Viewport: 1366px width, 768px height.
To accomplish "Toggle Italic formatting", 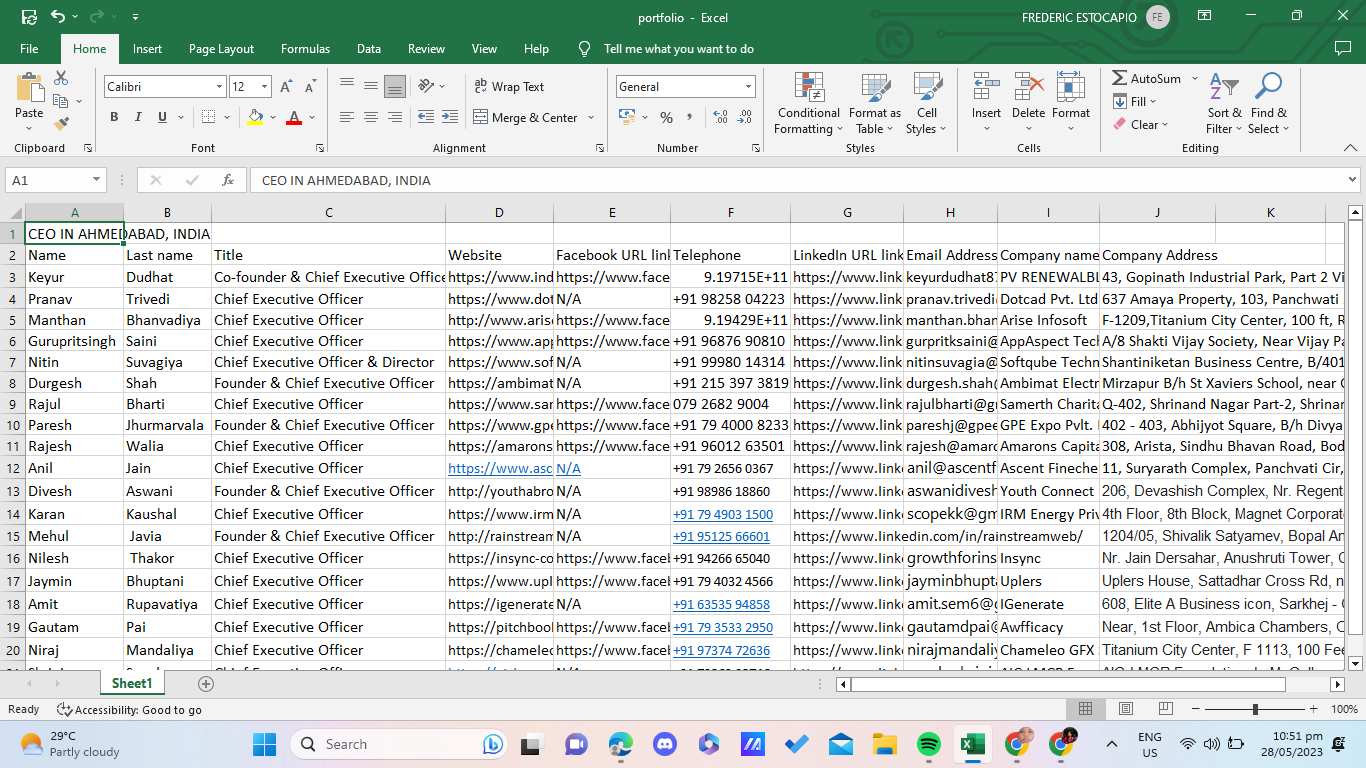I will (x=138, y=117).
